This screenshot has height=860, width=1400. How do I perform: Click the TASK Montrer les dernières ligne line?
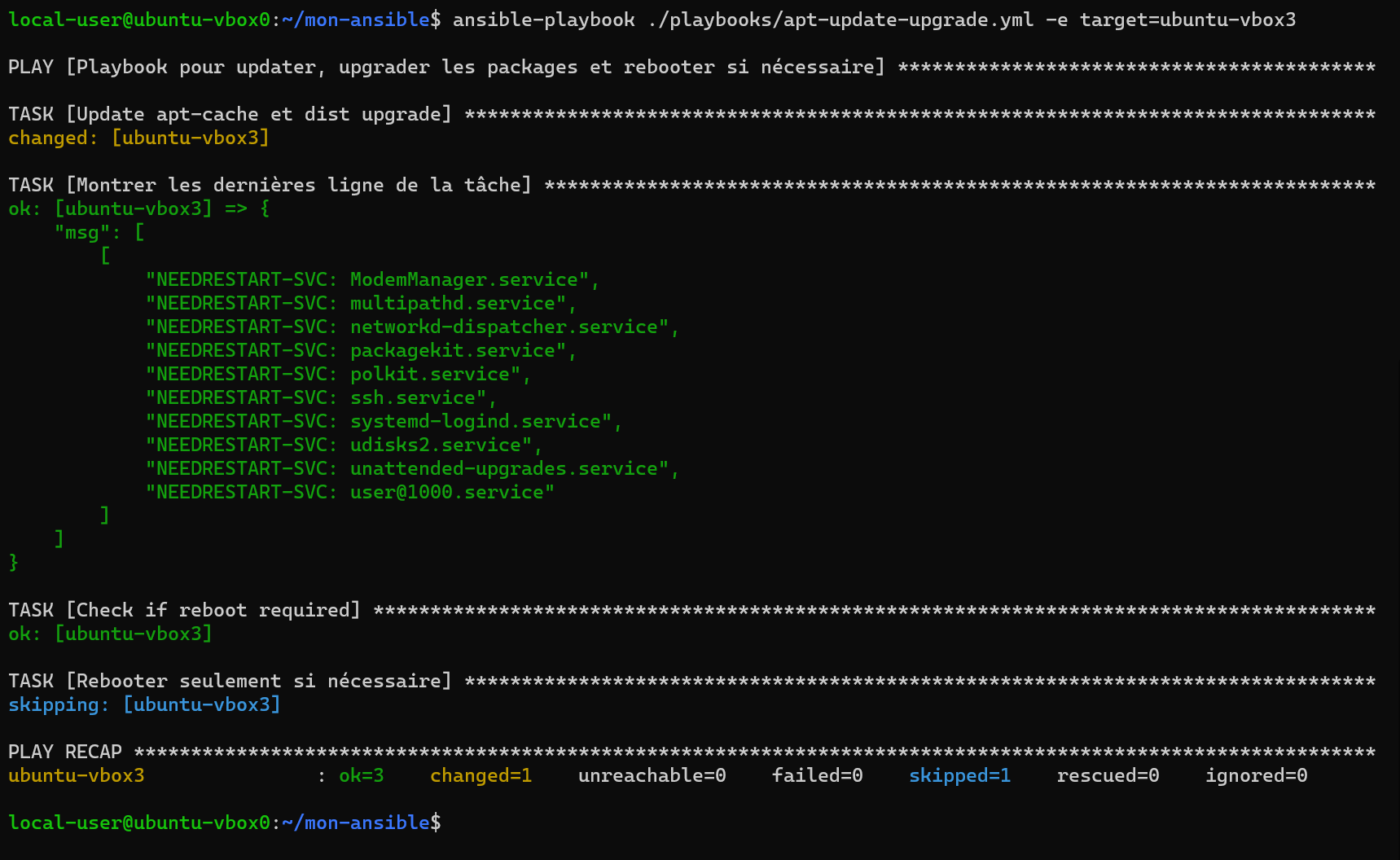pyautogui.click(x=691, y=185)
